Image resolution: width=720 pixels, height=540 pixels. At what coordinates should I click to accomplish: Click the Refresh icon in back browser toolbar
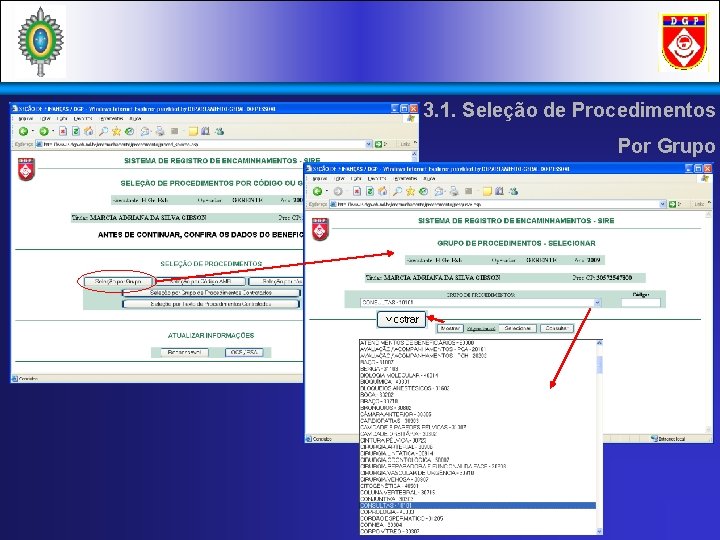coord(76,131)
